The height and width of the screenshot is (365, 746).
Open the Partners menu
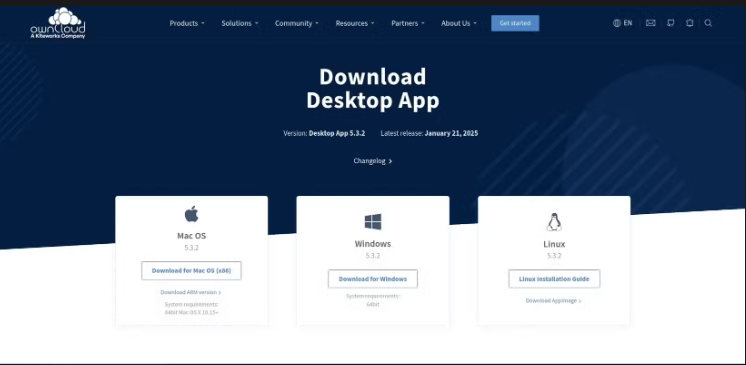[408, 23]
